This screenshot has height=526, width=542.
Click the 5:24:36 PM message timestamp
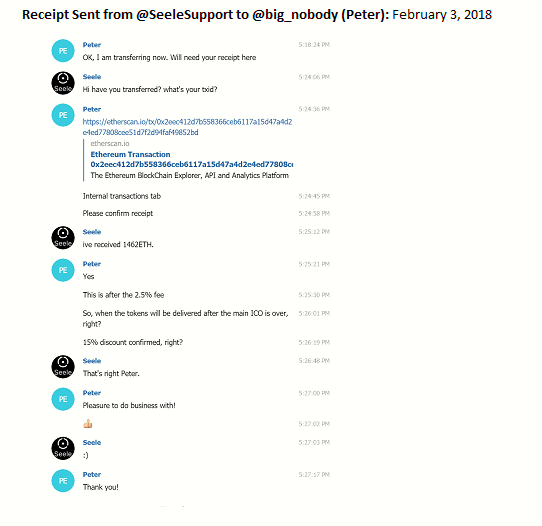314,109
